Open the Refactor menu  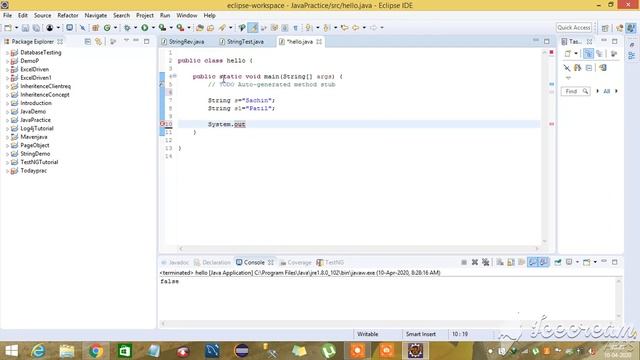(68, 15)
